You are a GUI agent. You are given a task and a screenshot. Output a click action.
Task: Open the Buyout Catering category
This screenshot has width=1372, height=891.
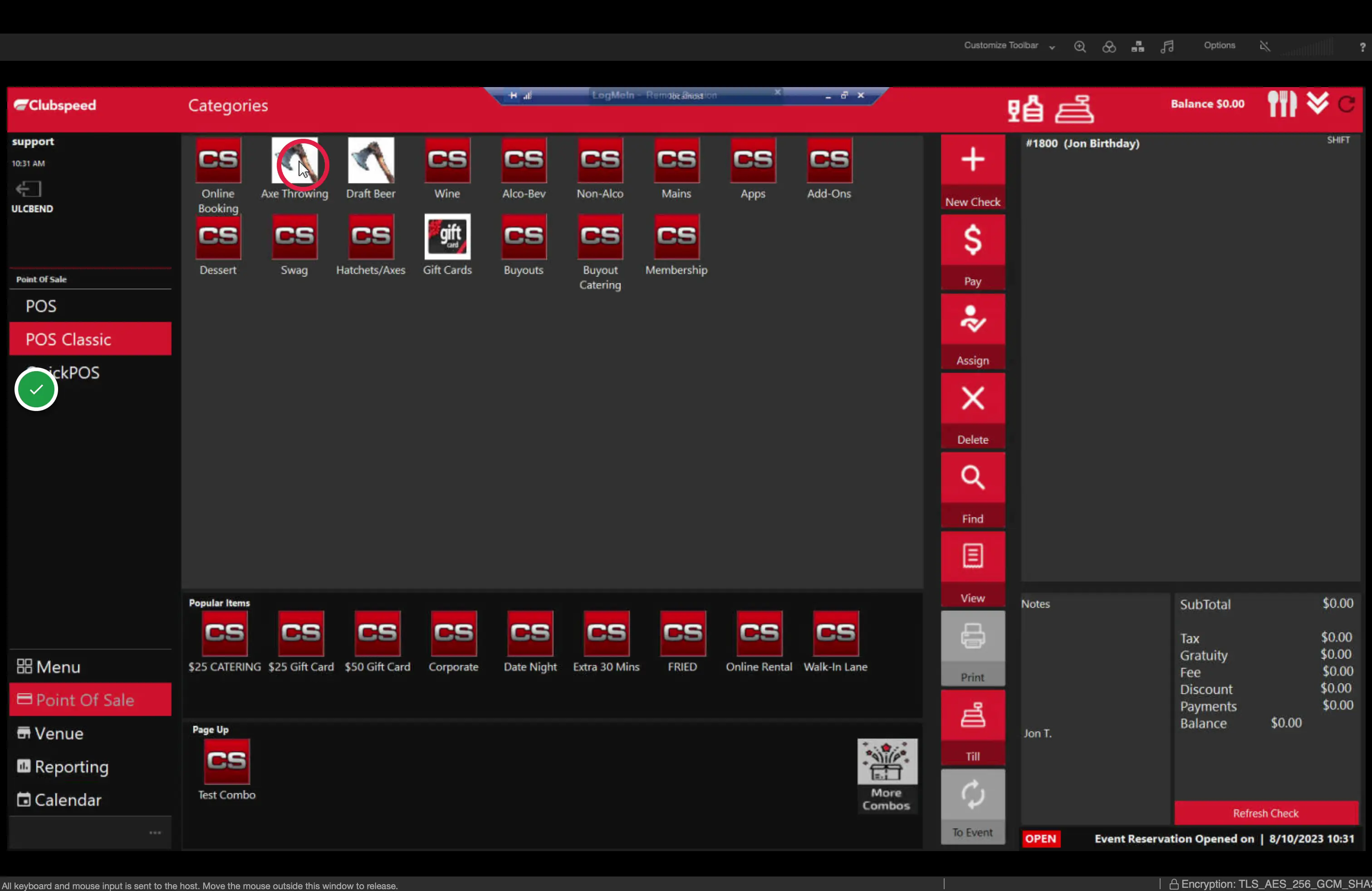click(x=600, y=252)
